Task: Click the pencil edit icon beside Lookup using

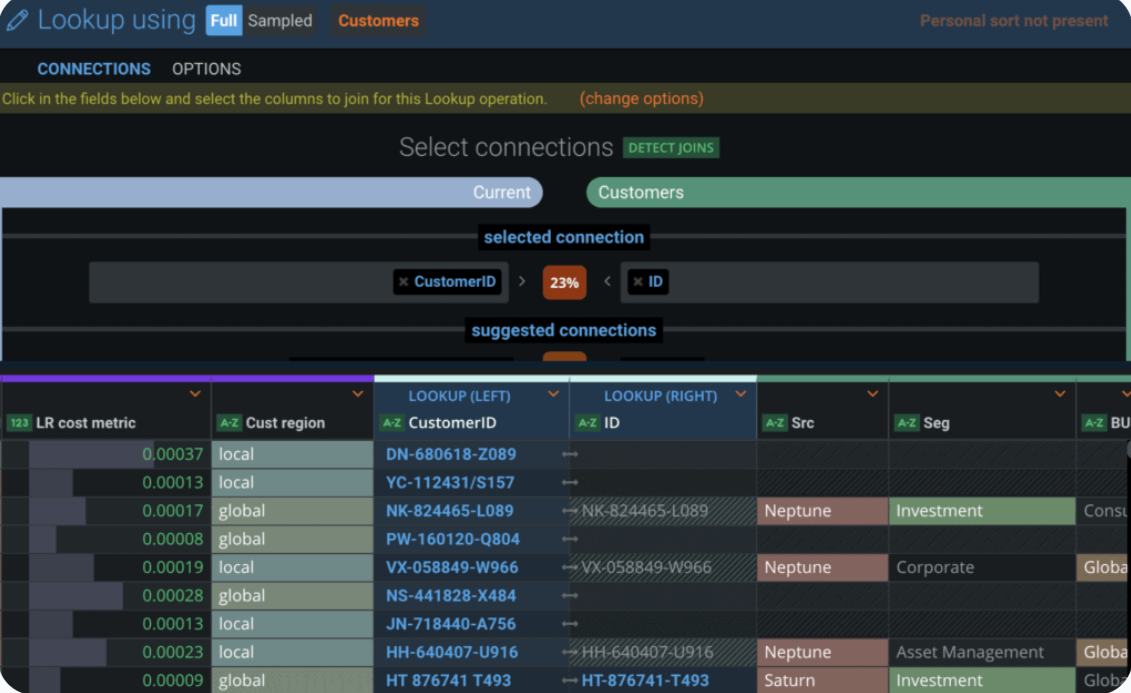Action: pos(17,20)
